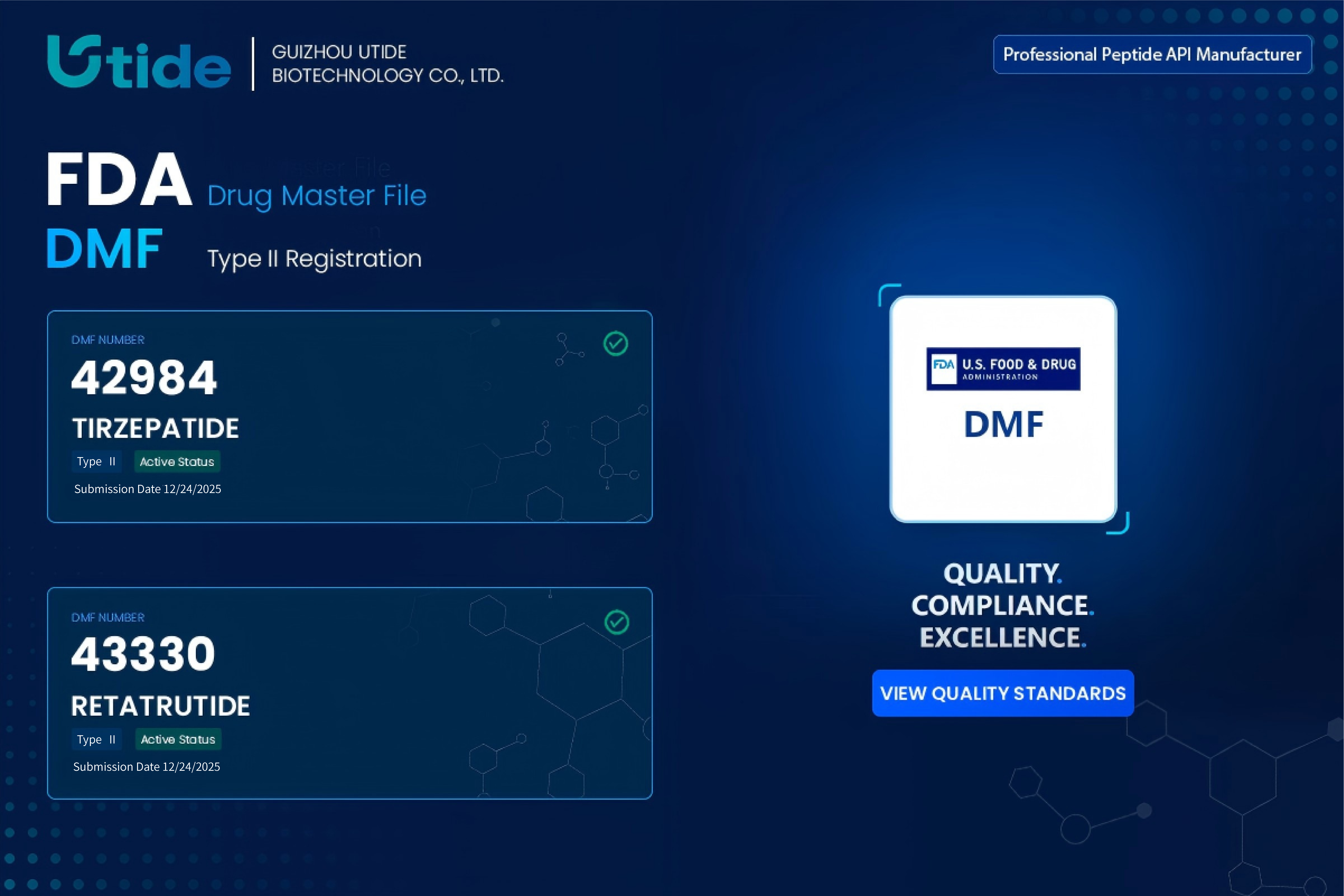
Task: Click the RETATRUTIDE product name
Action: (x=160, y=706)
